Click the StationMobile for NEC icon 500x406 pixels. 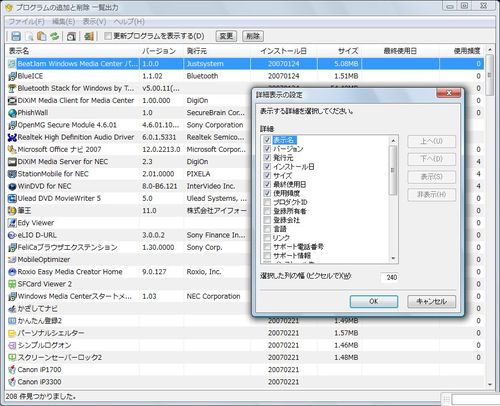click(12, 174)
